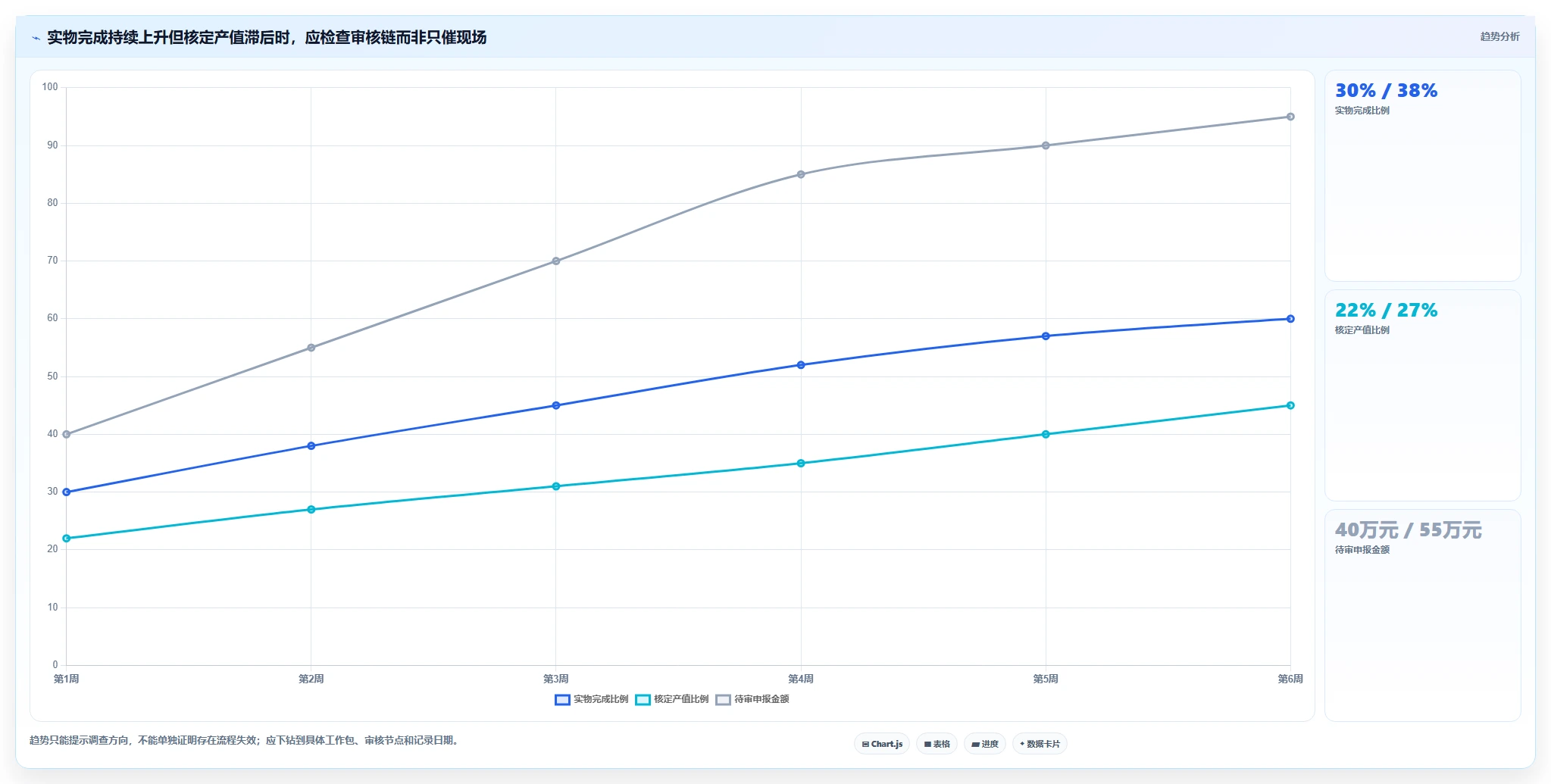Select the 第3周 point on the cyan 核定产值 line
The image size is (1551, 784).
coord(556,486)
